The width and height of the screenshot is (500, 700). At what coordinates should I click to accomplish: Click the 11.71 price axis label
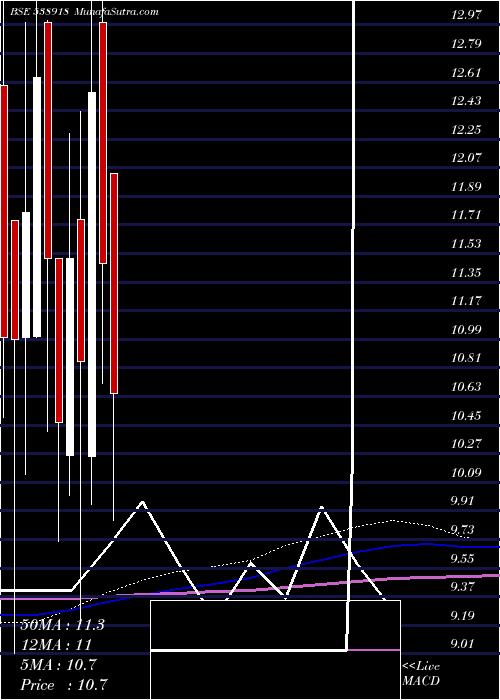pos(467,215)
